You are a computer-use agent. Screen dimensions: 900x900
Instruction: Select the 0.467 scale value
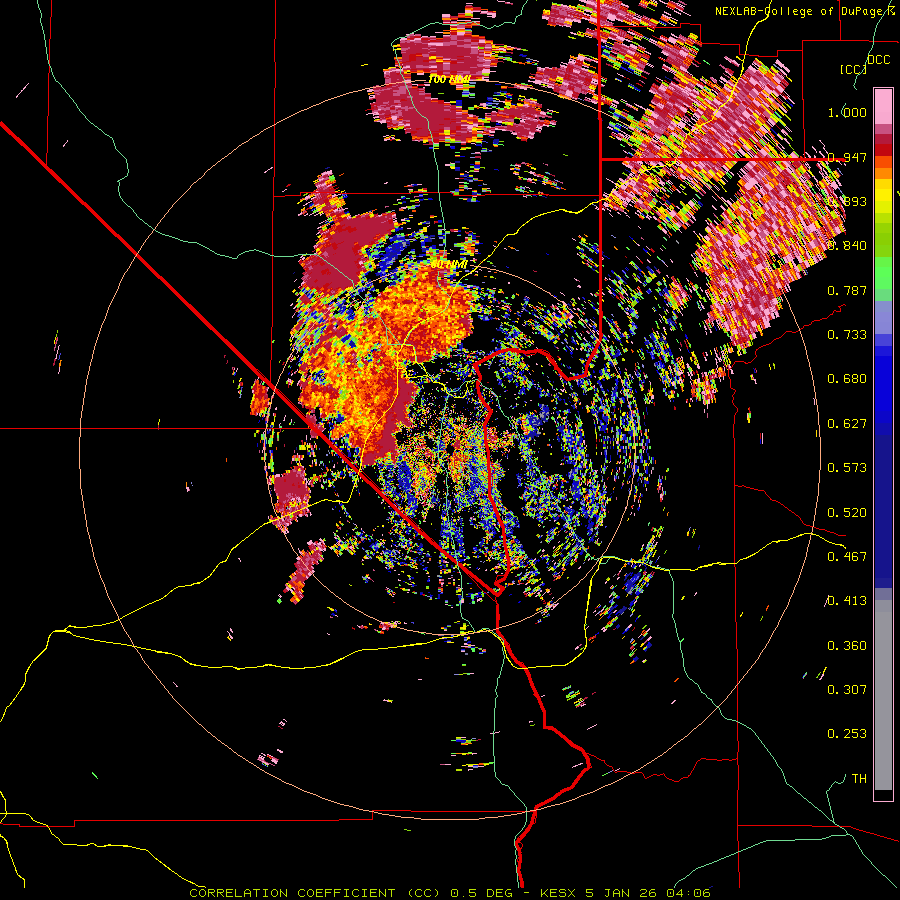coord(847,557)
